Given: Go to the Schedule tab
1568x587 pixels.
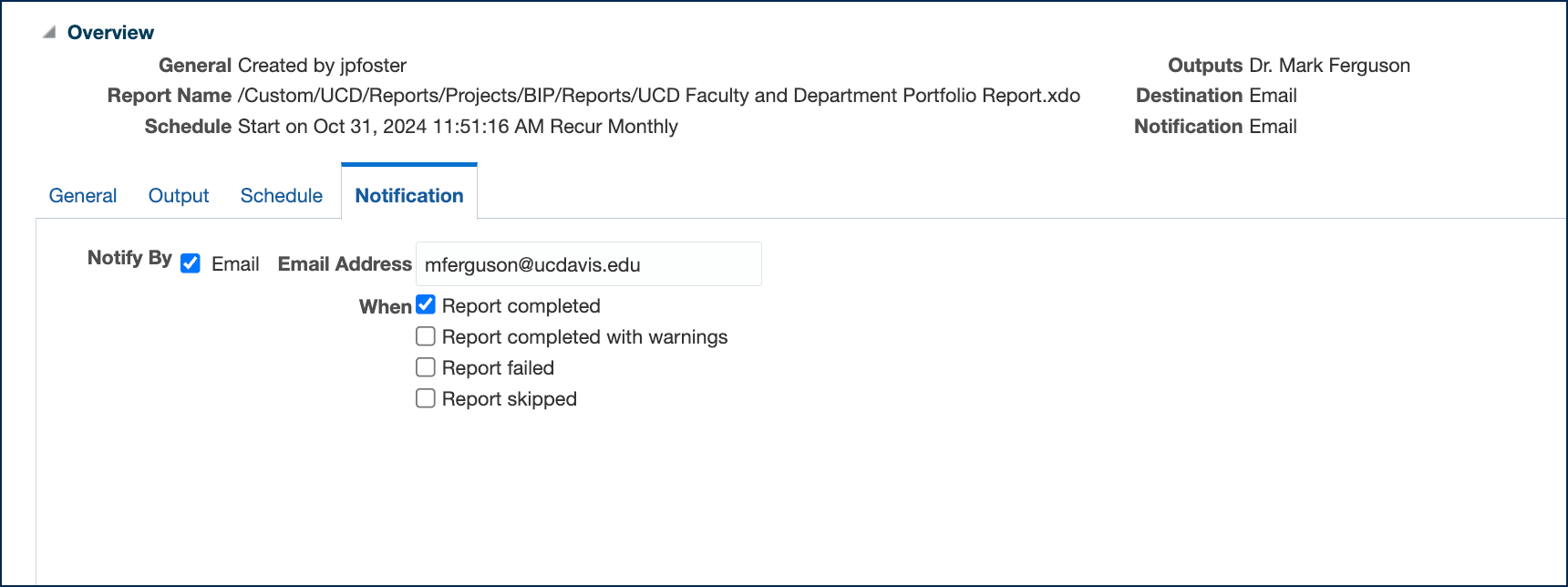Looking at the screenshot, I should point(281,196).
